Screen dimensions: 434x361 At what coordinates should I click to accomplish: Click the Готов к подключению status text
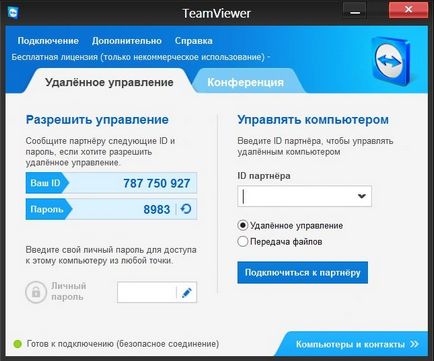[x=123, y=344]
